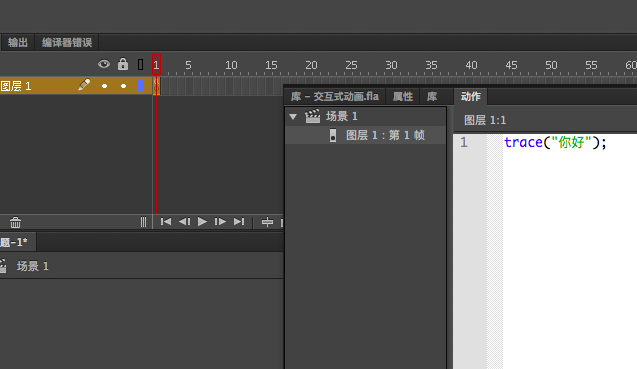Select keyframe 1 of 图层 1 with the script marker
The width and height of the screenshot is (637, 369).
click(156, 86)
